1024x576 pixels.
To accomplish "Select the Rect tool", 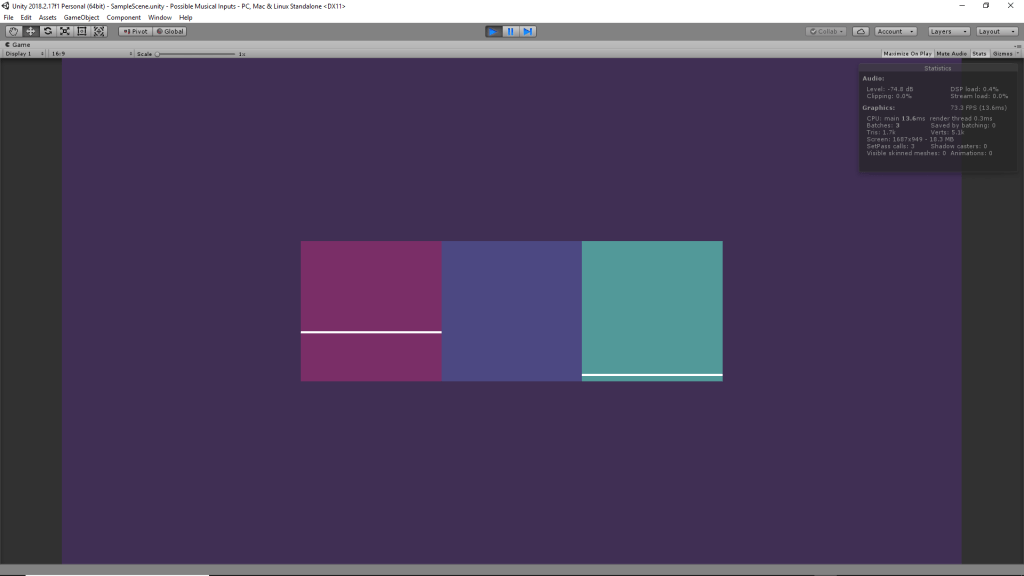I will 82,31.
